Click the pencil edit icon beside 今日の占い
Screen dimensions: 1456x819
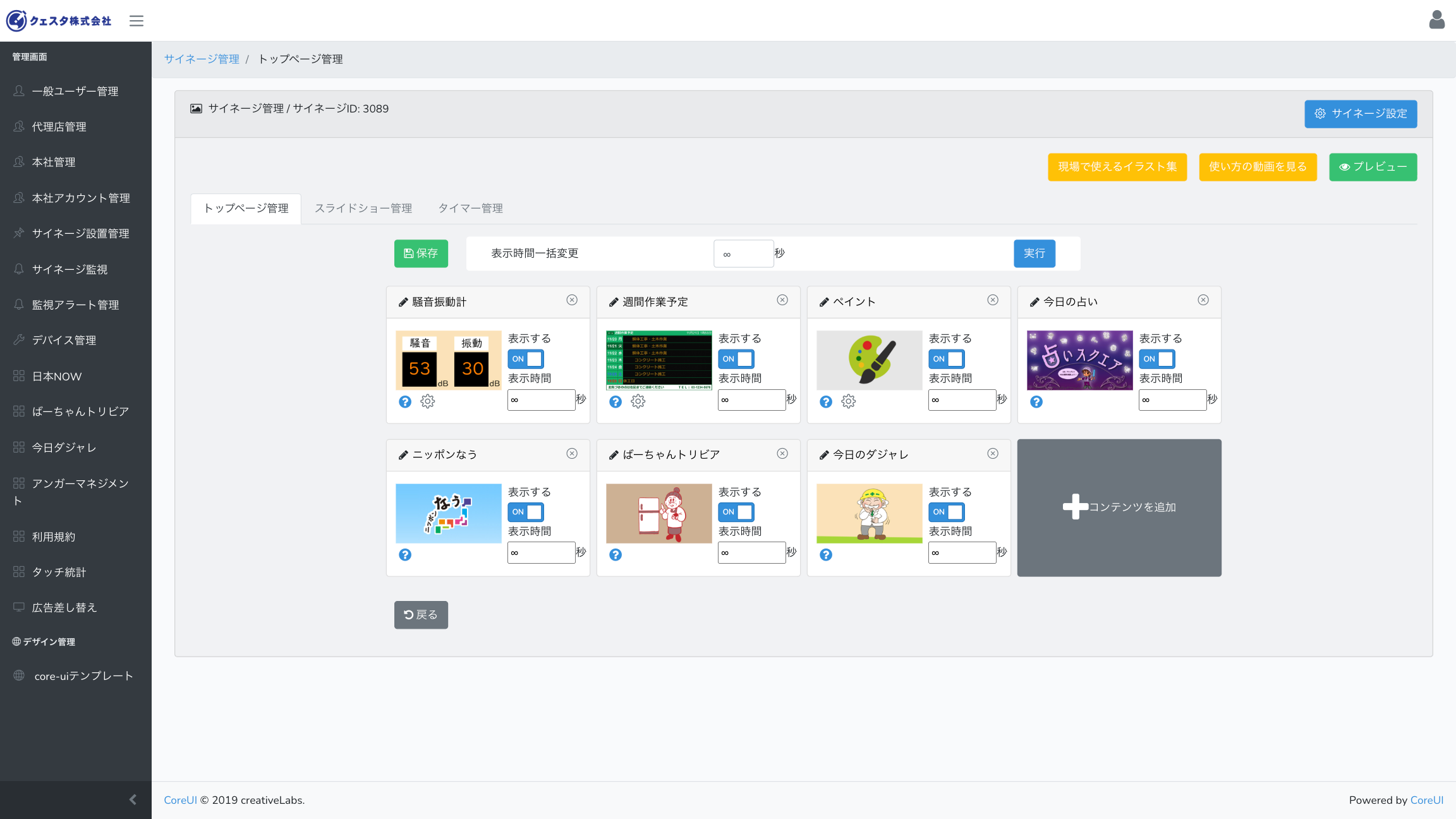(x=1034, y=303)
